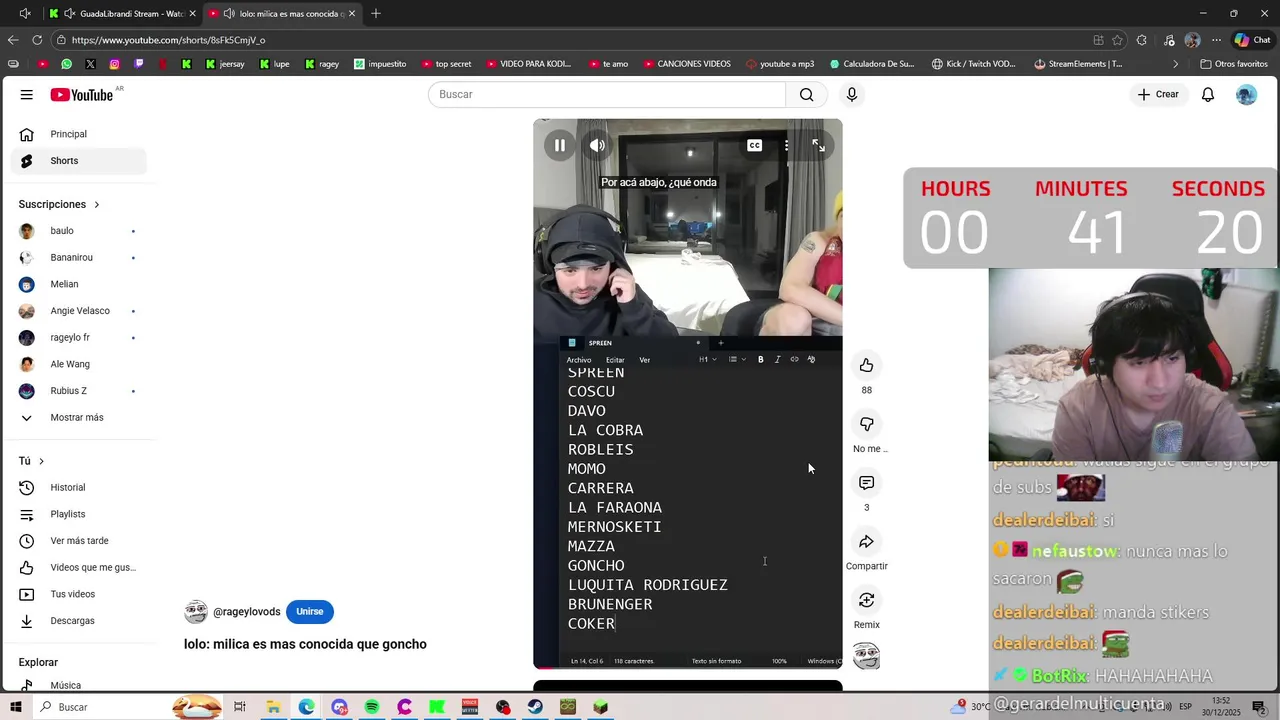Mute the short's volume
The image size is (1280, 720).
(x=597, y=145)
